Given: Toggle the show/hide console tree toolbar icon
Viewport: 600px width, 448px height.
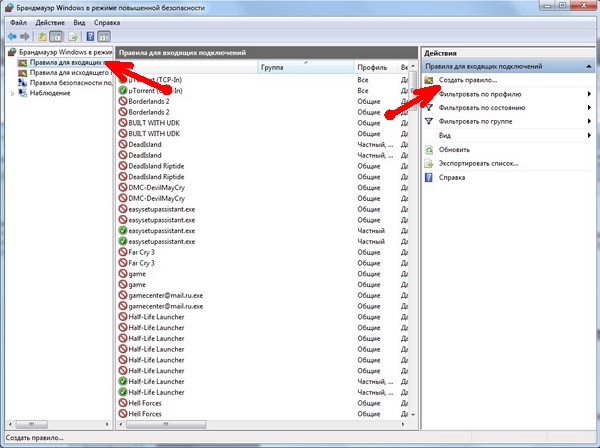Looking at the screenshot, I should 56,37.
